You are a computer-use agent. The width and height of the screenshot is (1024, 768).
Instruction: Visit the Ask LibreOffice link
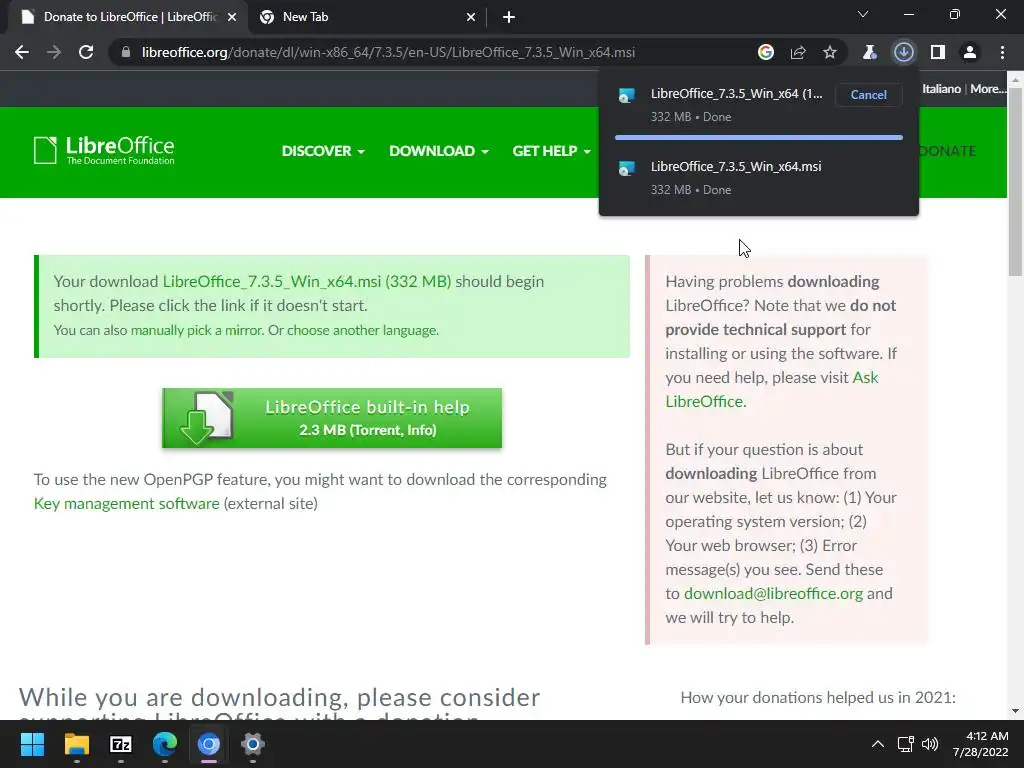pos(772,389)
